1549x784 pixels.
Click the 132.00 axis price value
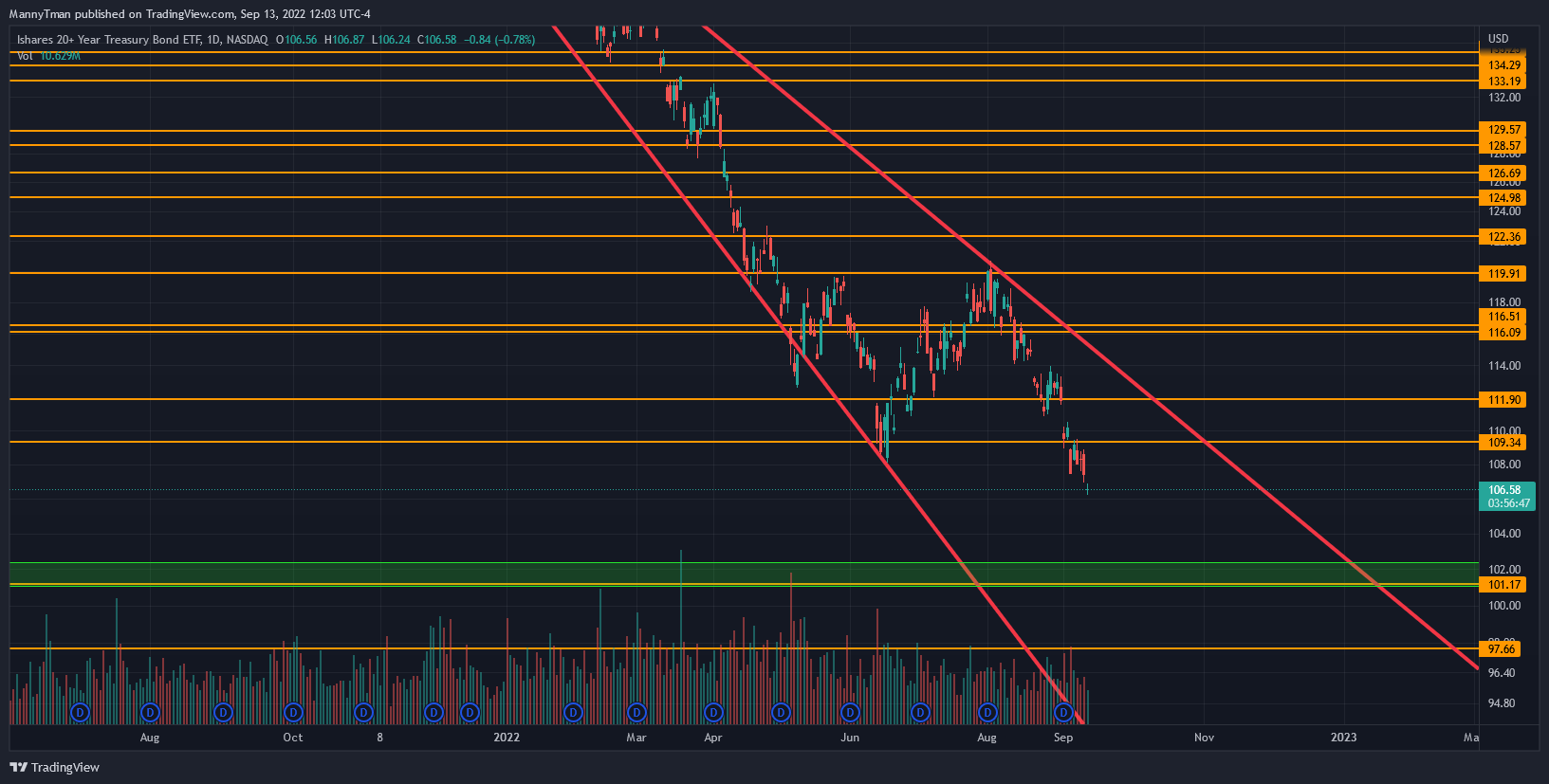tap(1504, 98)
